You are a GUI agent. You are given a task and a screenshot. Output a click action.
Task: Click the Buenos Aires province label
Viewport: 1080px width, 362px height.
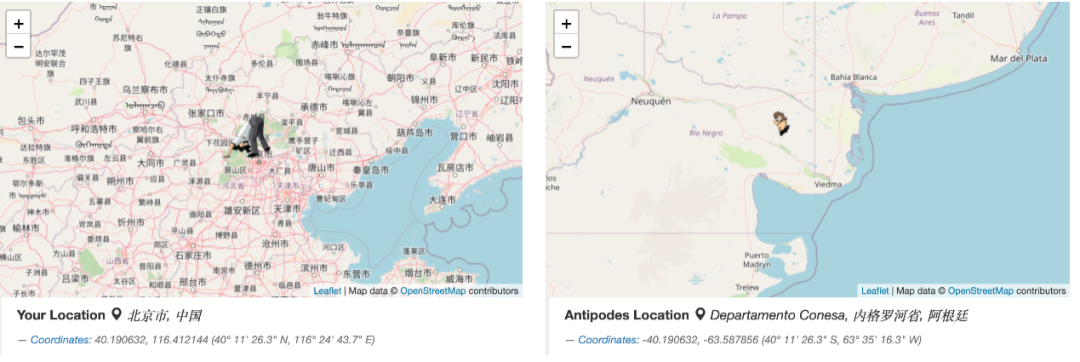(x=926, y=18)
